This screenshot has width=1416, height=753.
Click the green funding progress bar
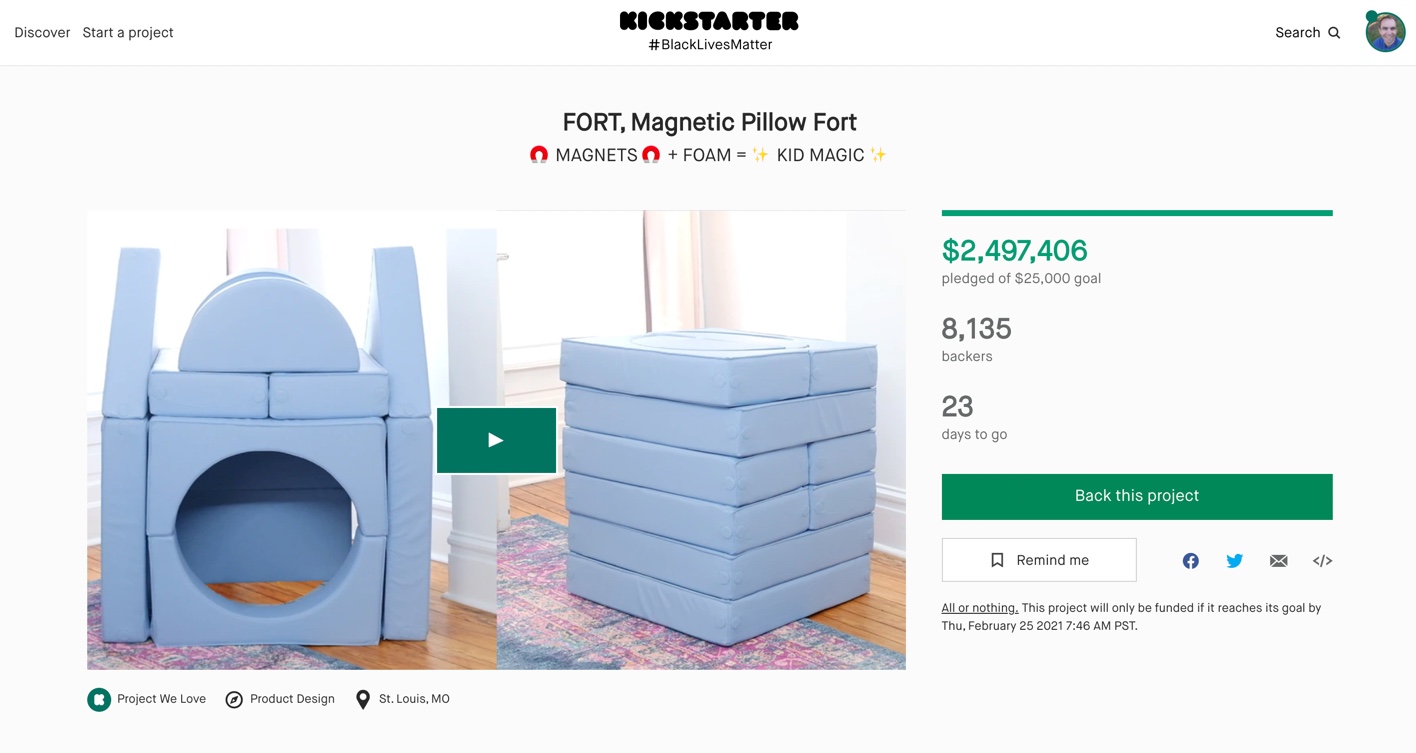coord(1136,213)
